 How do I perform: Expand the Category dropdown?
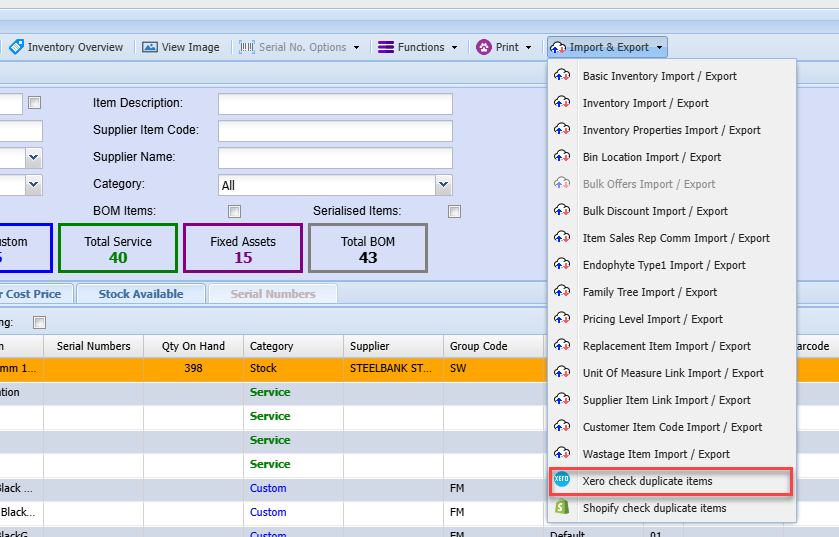click(x=443, y=185)
